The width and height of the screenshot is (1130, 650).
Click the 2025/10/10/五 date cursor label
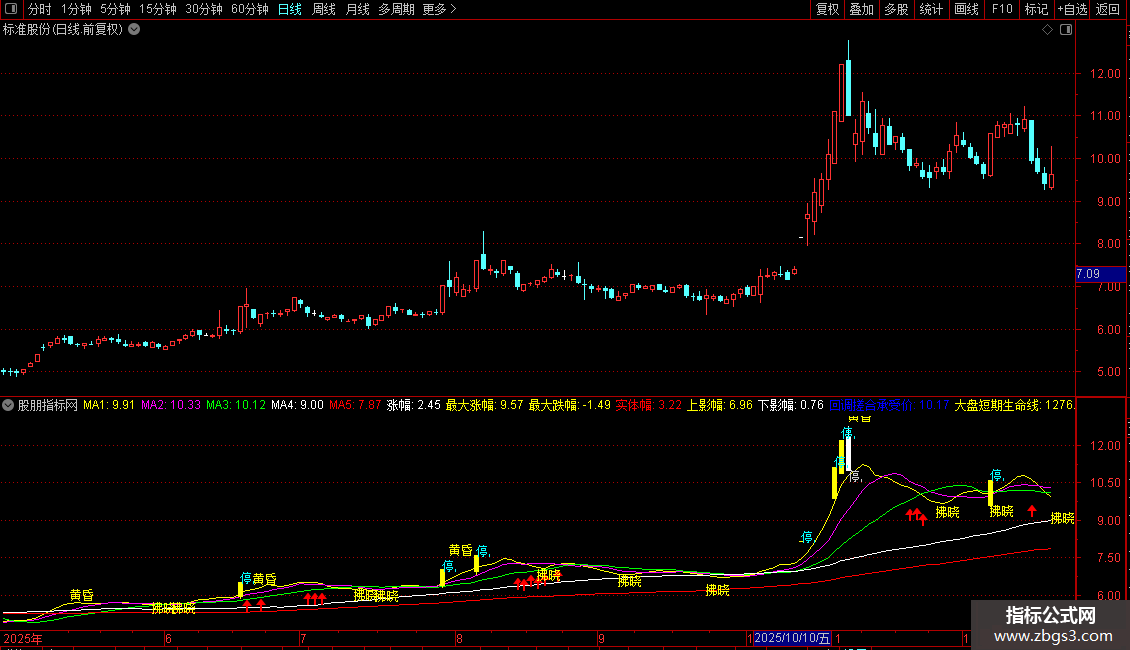pyautogui.click(x=792, y=638)
